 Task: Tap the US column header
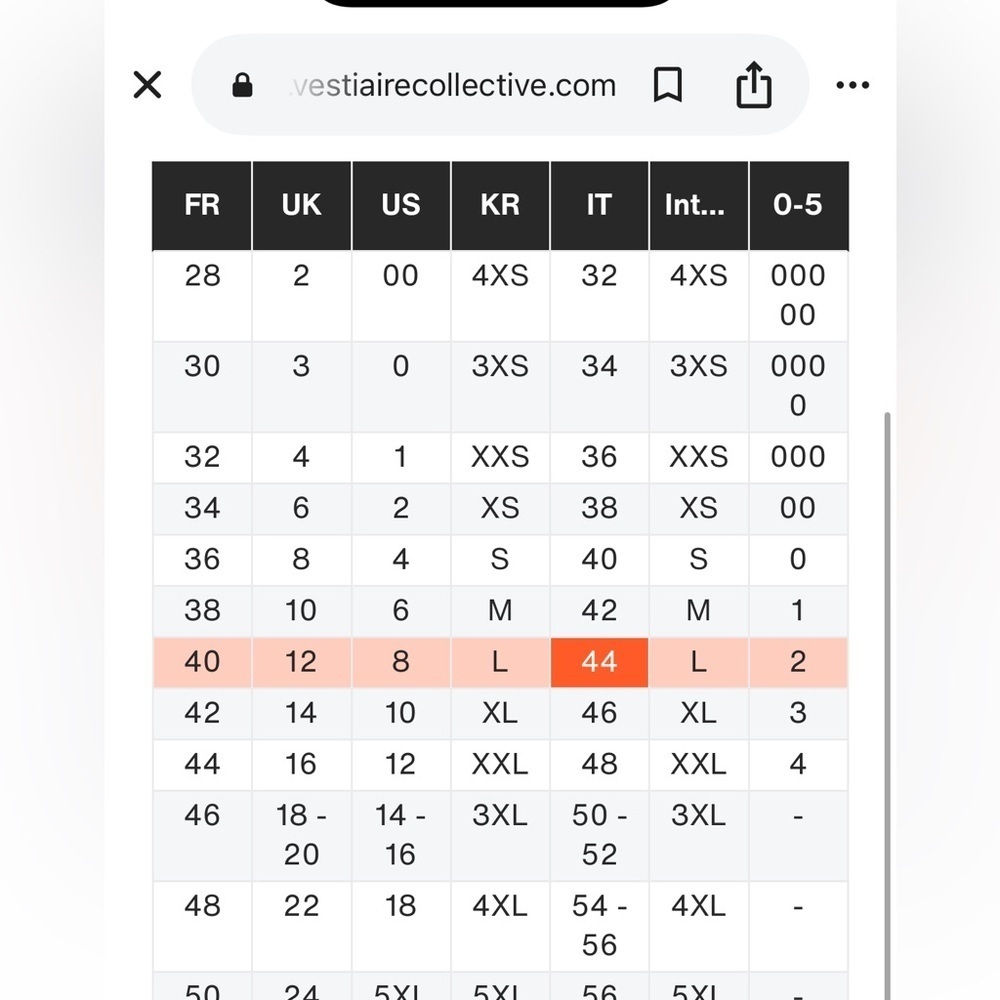click(400, 205)
